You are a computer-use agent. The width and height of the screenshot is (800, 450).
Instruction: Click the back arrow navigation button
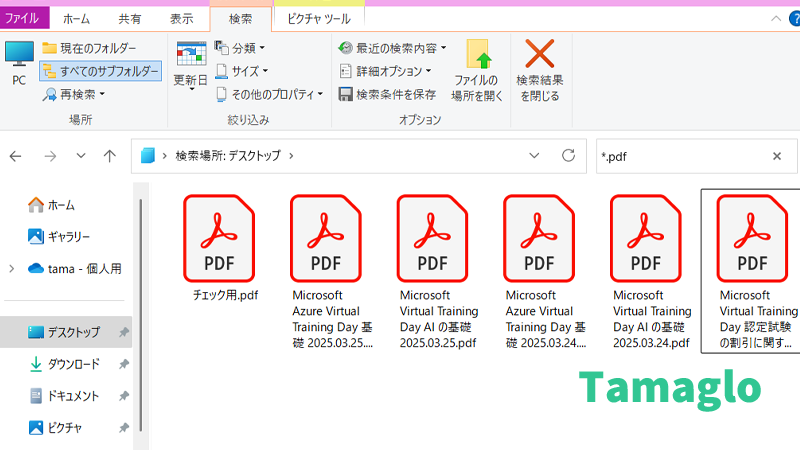point(16,156)
